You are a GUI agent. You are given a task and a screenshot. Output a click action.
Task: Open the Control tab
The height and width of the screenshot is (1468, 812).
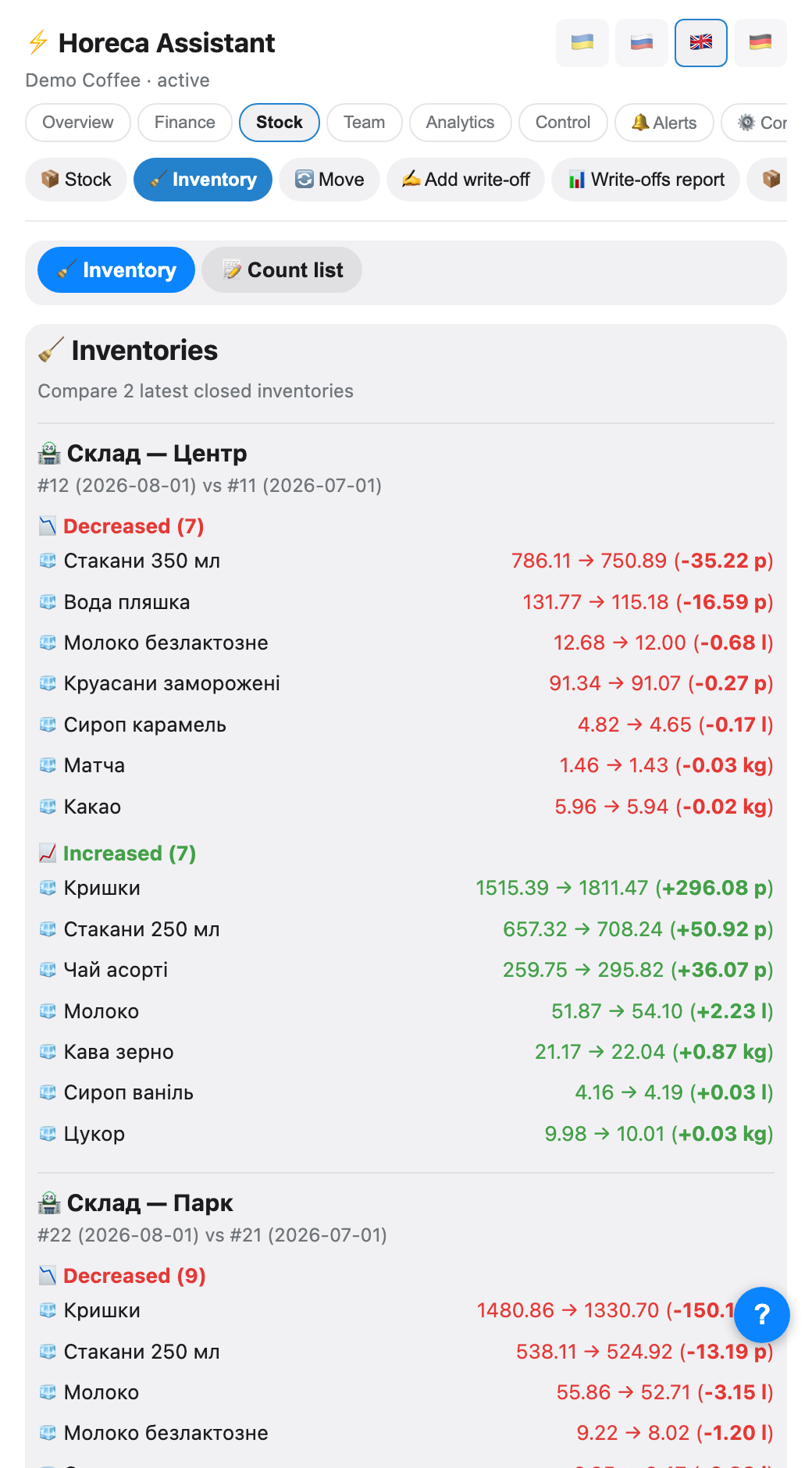(x=562, y=123)
